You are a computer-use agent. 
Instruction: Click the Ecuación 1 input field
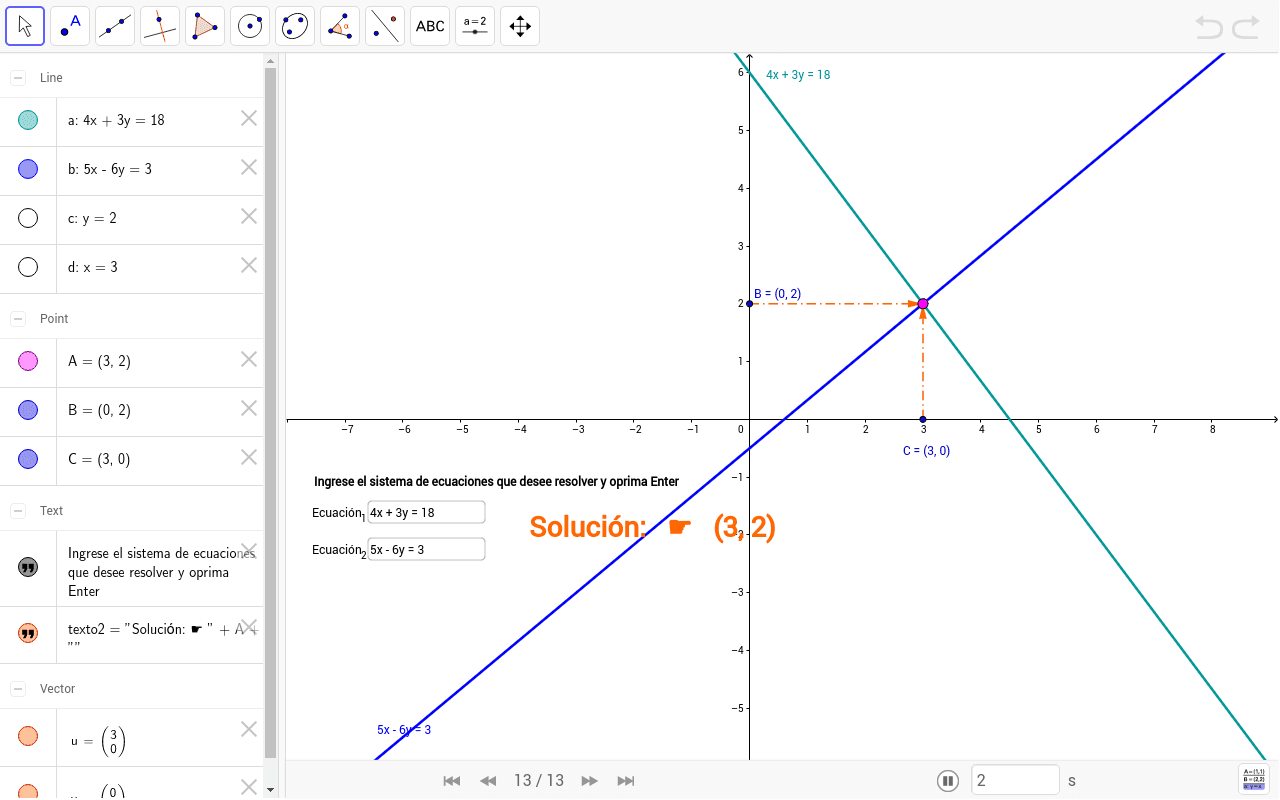click(x=426, y=512)
